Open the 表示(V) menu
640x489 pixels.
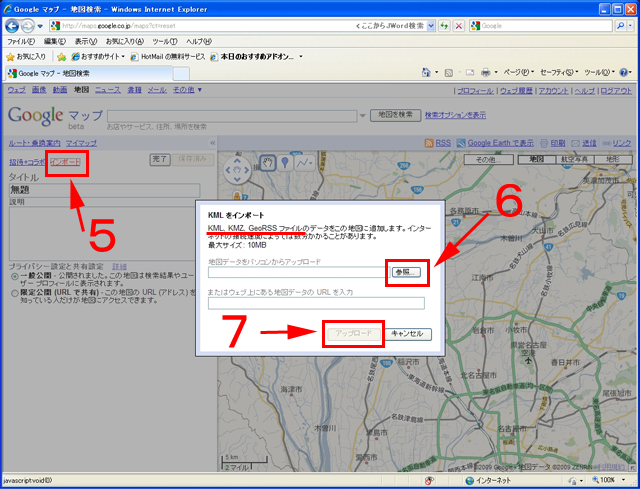85,42
